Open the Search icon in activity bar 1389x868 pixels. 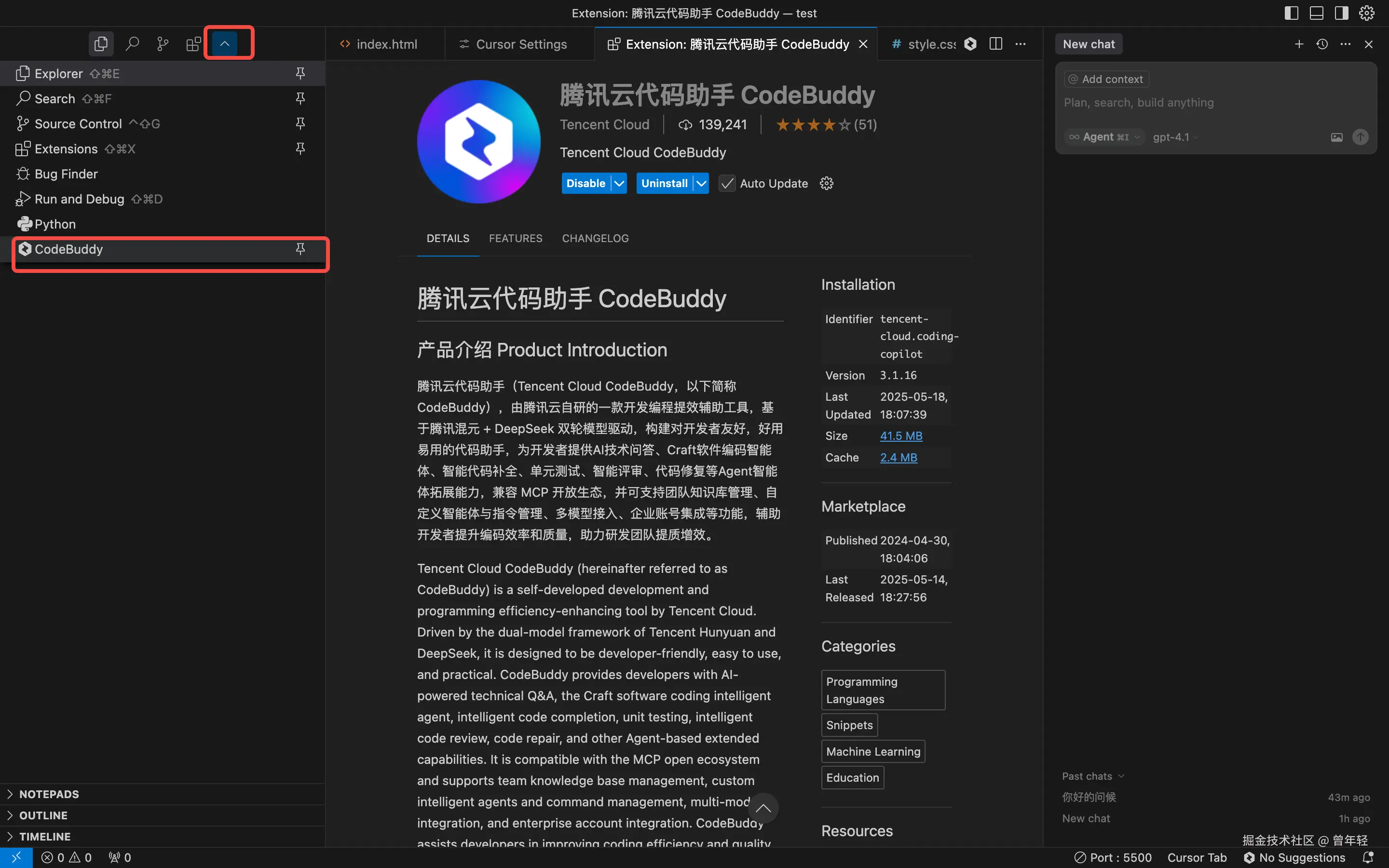[132, 43]
